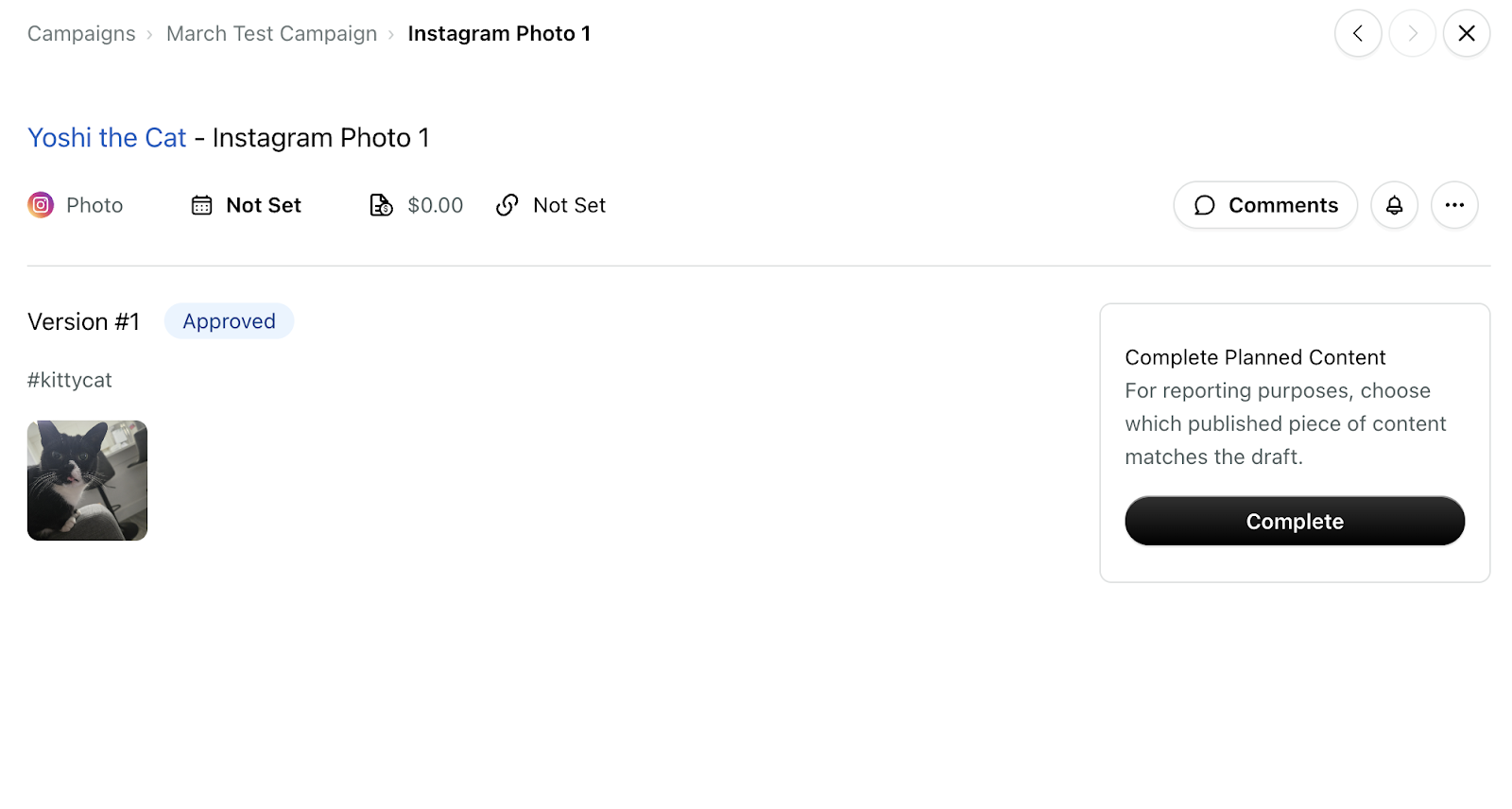Click the Instagram logo icon
1512x809 pixels.
click(41, 205)
